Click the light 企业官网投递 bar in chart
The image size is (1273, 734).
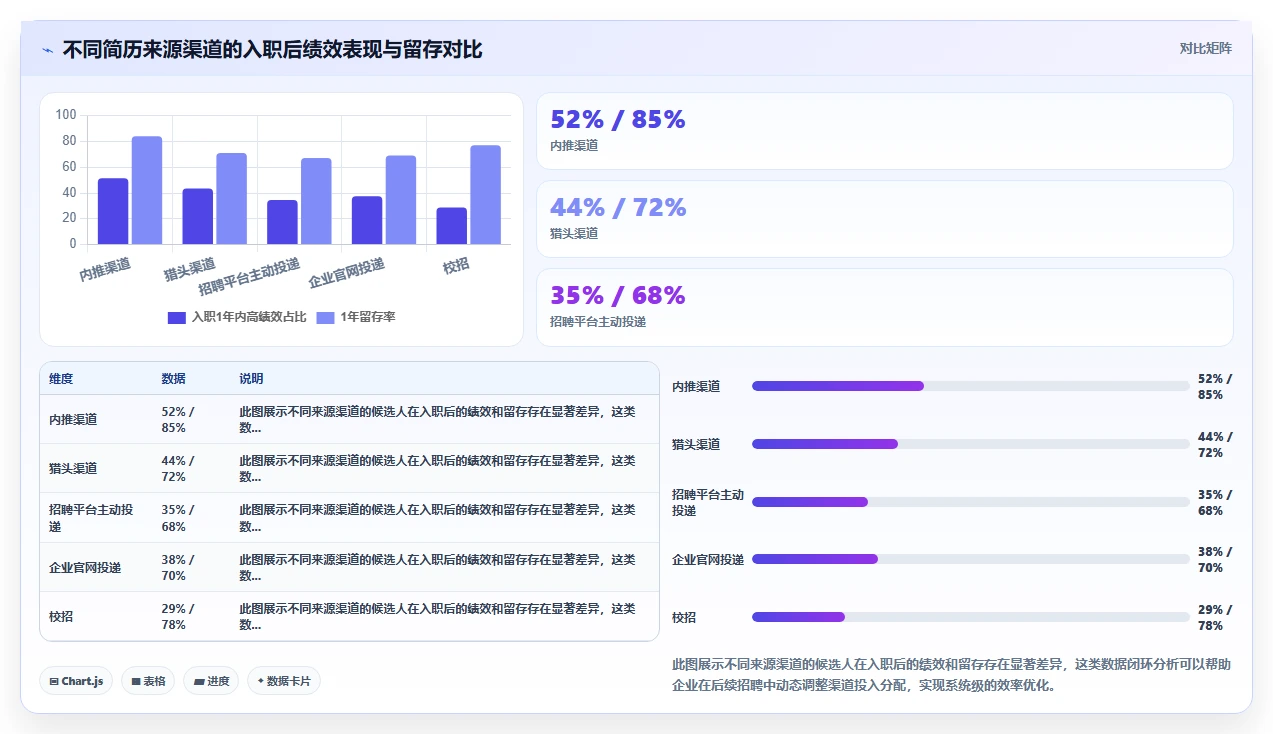click(x=401, y=200)
